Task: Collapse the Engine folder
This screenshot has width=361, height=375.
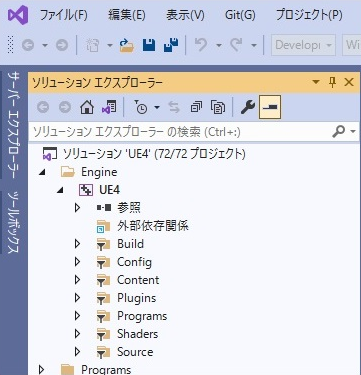Action: click(42, 173)
